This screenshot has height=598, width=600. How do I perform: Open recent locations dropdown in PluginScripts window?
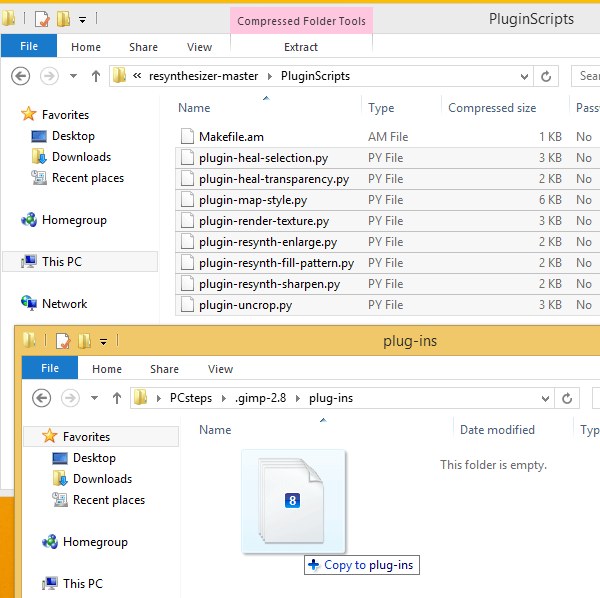point(73,76)
